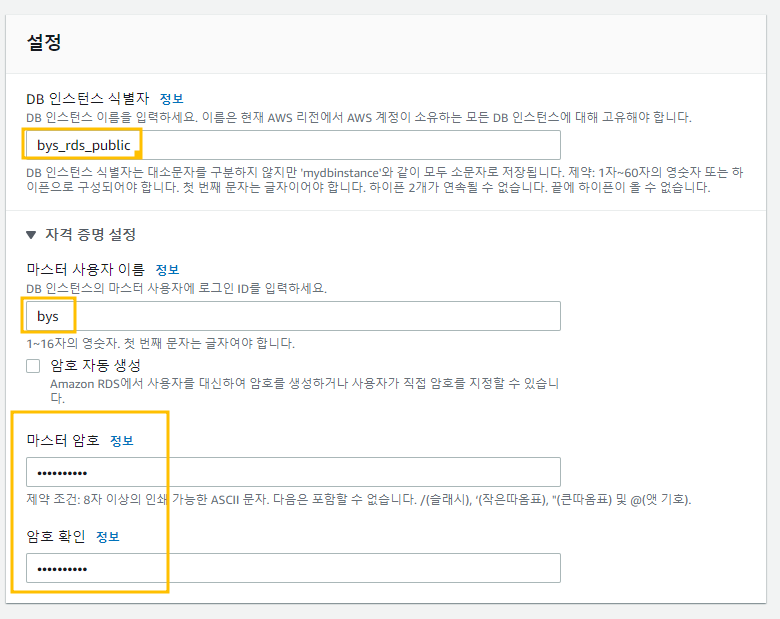Click the 'Amazon RDS에서 사용자를 대신하여' description text
This screenshot has width=780, height=619.
click(x=304, y=391)
